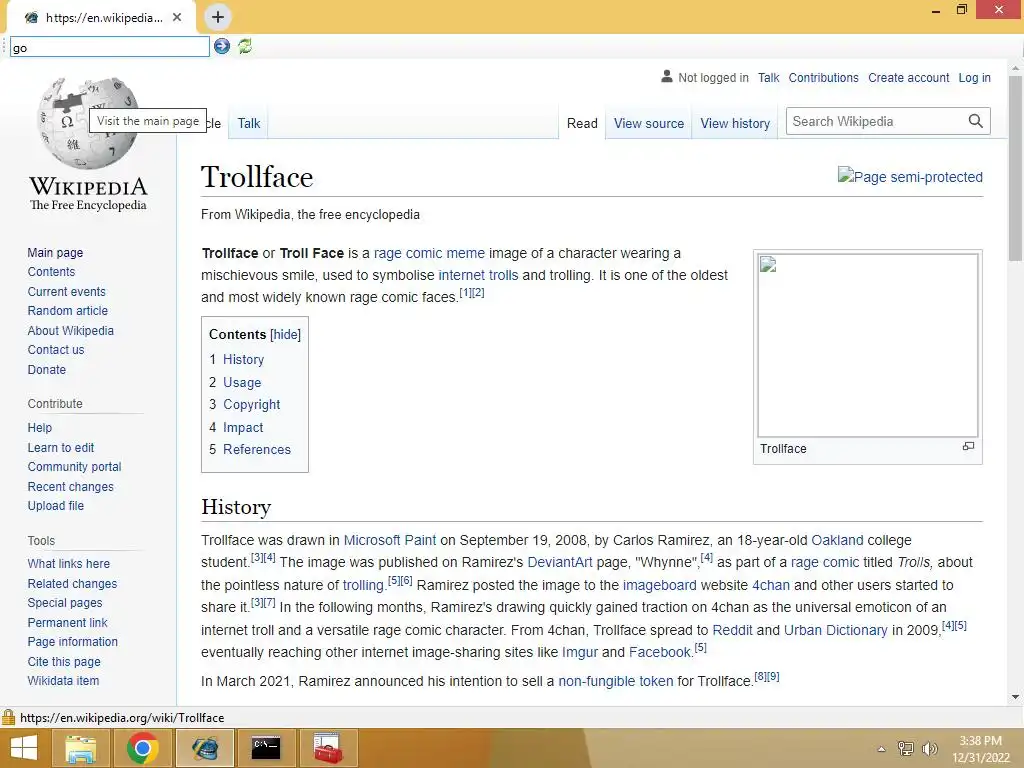Click the enlarge icon beside Trollface caption
The height and width of the screenshot is (768, 1024).
click(x=968, y=447)
